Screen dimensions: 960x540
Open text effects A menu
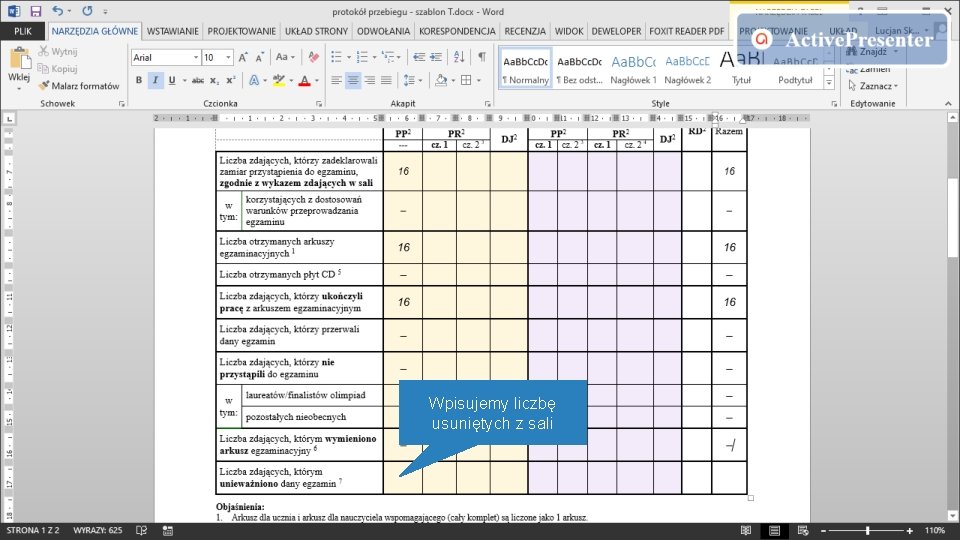(x=257, y=80)
